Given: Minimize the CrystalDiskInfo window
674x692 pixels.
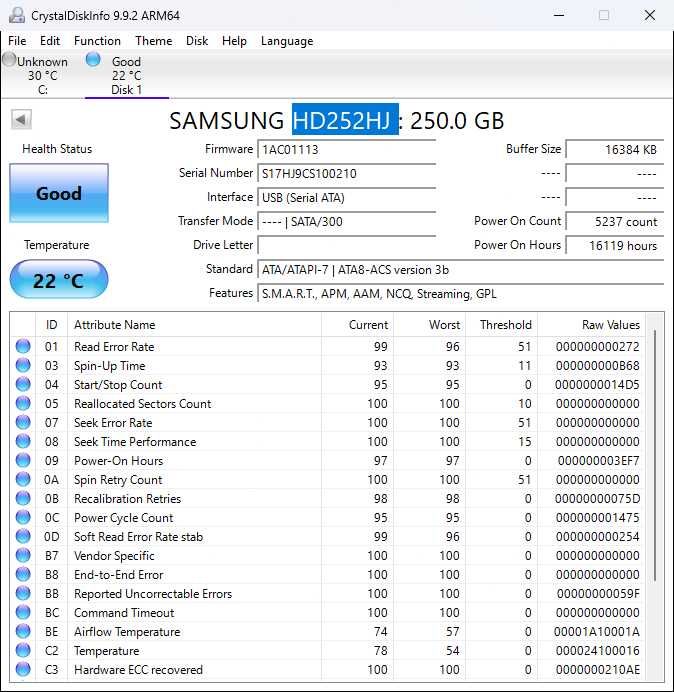Looking at the screenshot, I should [559, 15].
